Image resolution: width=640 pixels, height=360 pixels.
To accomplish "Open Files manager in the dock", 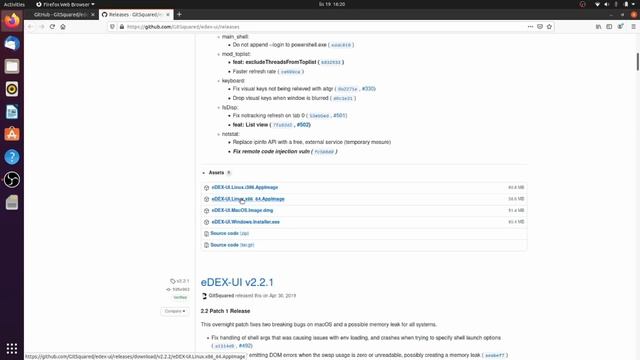I will pos(12,66).
